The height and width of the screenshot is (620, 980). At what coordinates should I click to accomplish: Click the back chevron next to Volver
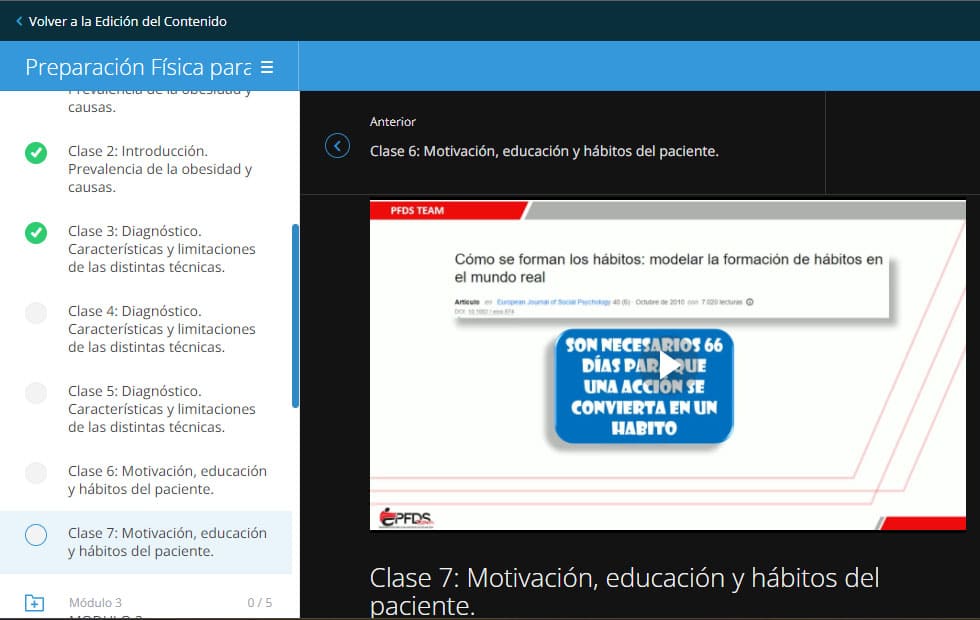point(19,21)
